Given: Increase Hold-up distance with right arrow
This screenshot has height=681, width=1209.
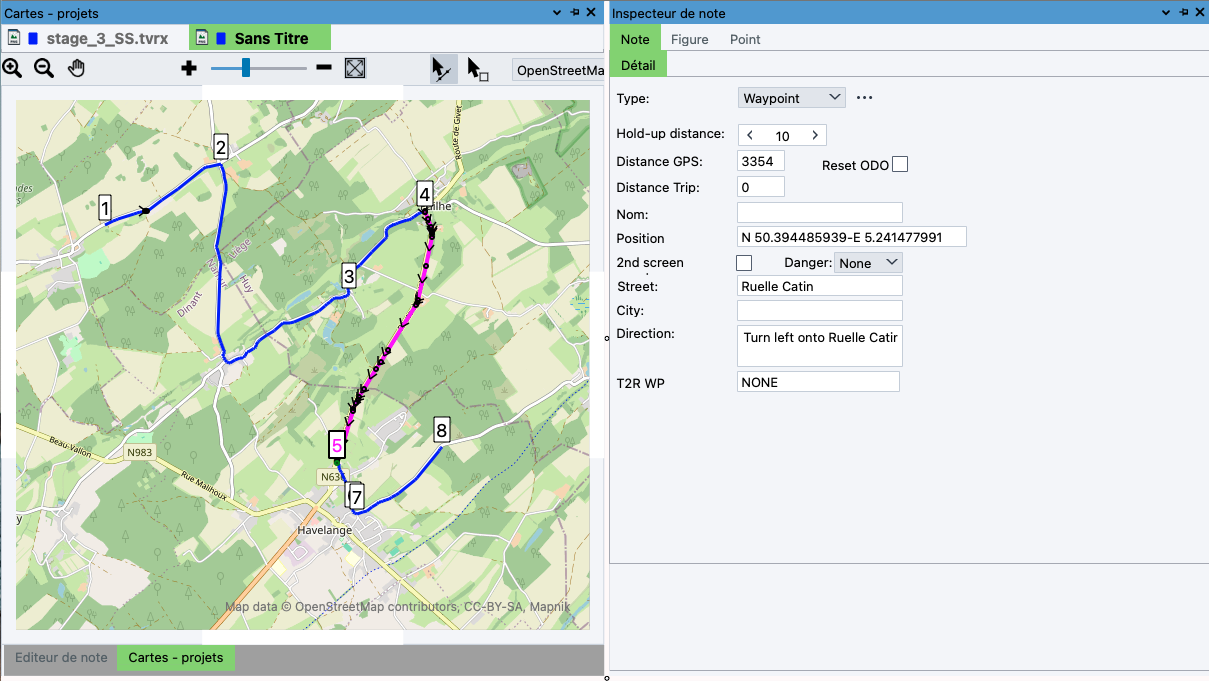Looking at the screenshot, I should pyautogui.click(x=815, y=135).
